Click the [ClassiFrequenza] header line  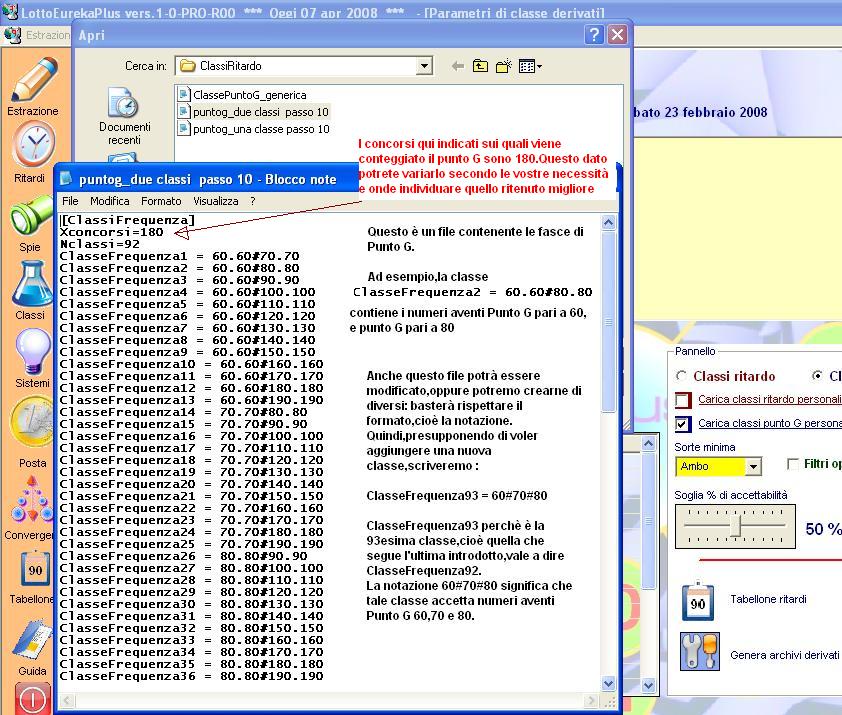pyautogui.click(x=127, y=220)
